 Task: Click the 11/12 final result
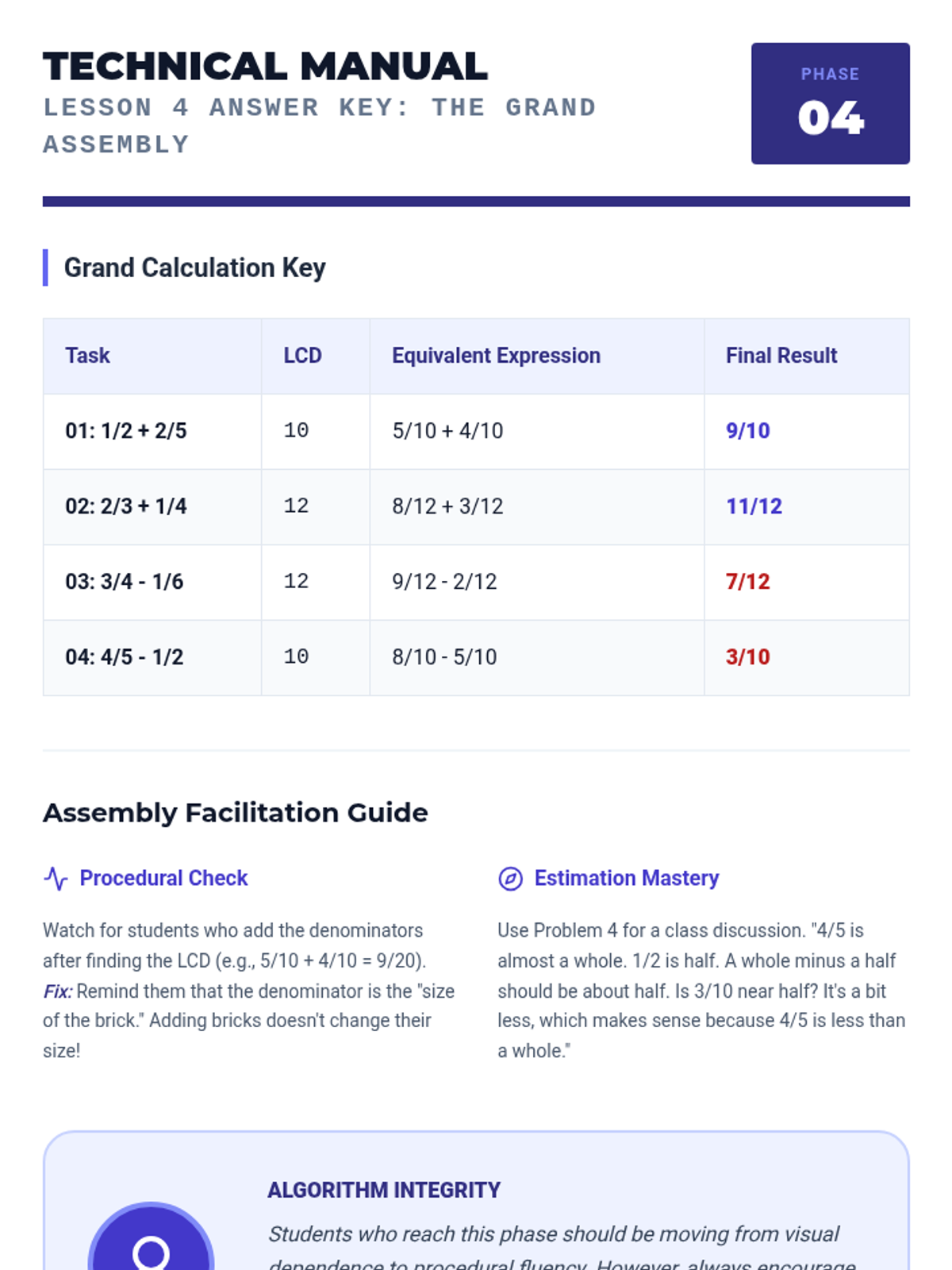point(754,506)
